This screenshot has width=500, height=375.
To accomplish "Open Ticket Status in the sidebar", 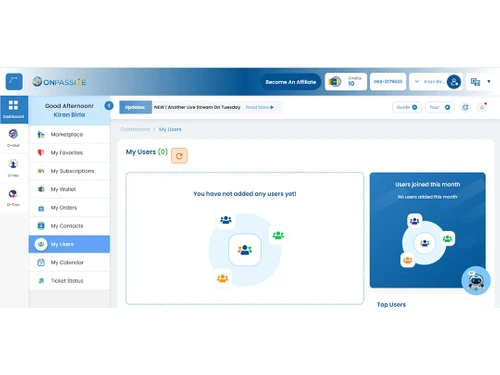I will click(x=69, y=281).
